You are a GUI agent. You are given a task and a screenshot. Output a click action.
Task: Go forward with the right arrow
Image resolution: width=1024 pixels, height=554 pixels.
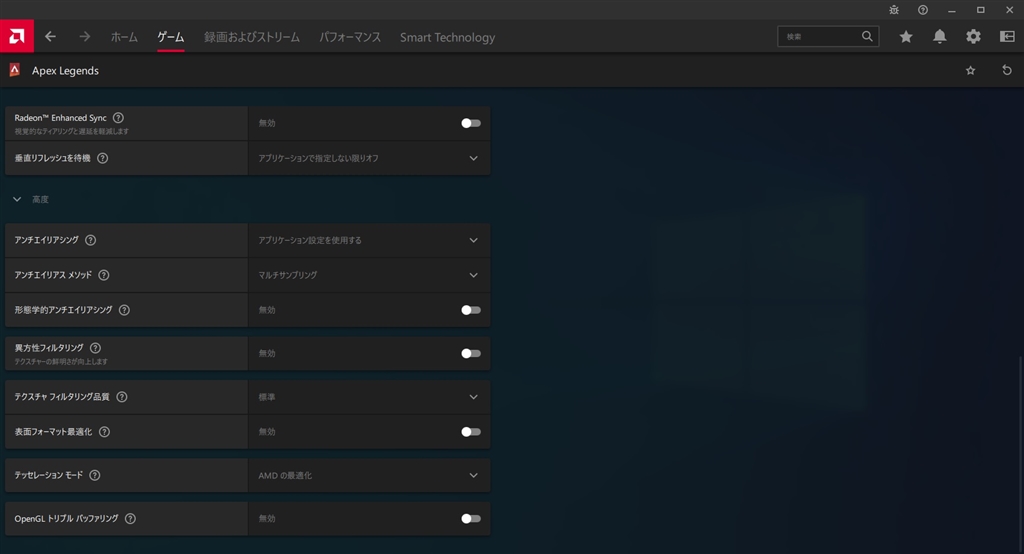(85, 37)
